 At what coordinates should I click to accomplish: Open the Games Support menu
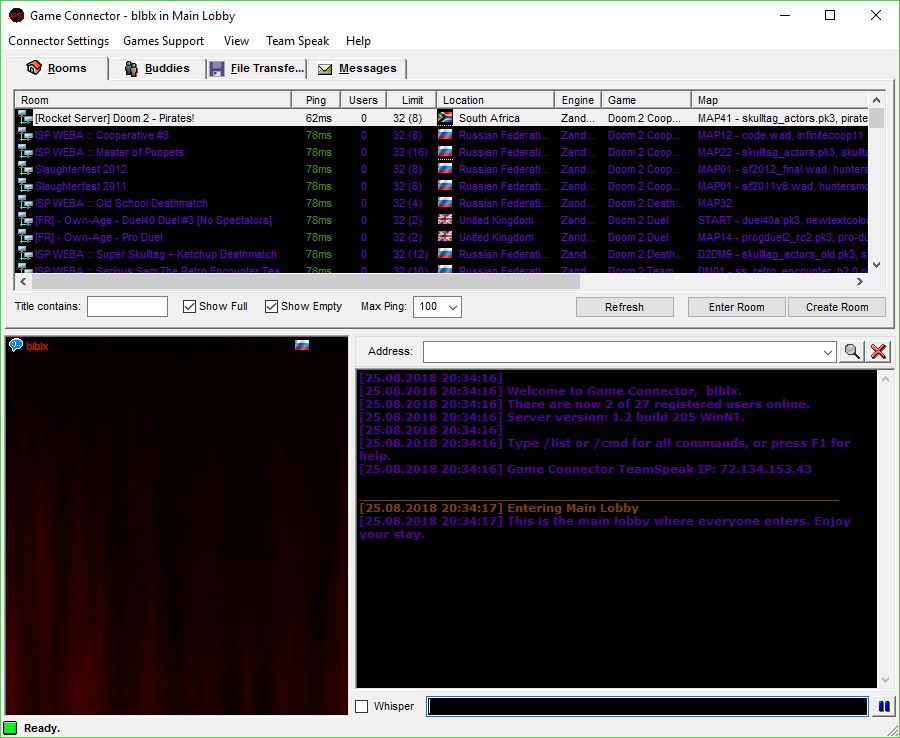(x=164, y=41)
